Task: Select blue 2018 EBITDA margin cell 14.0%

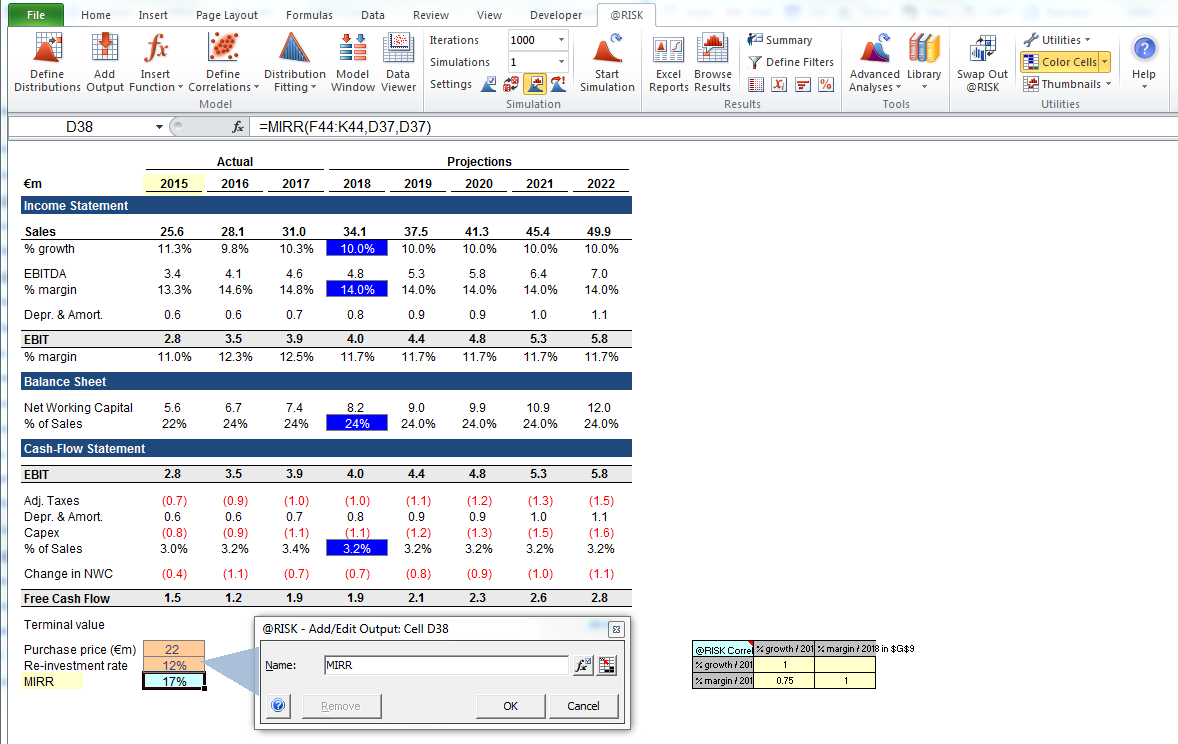Action: click(357, 289)
